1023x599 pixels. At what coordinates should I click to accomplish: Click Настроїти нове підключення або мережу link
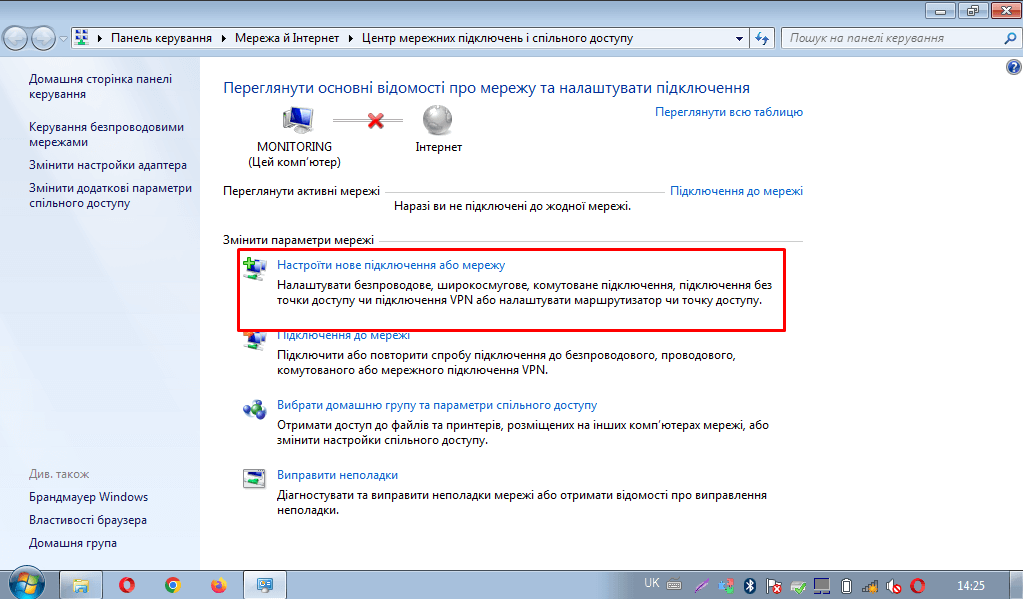(x=391, y=265)
